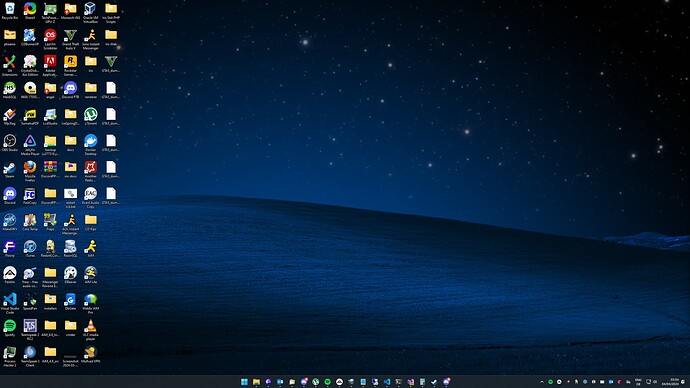Viewport: 690px width, 388px height.
Task: Select the Rockstar Games launcher icon
Action: 70,65
